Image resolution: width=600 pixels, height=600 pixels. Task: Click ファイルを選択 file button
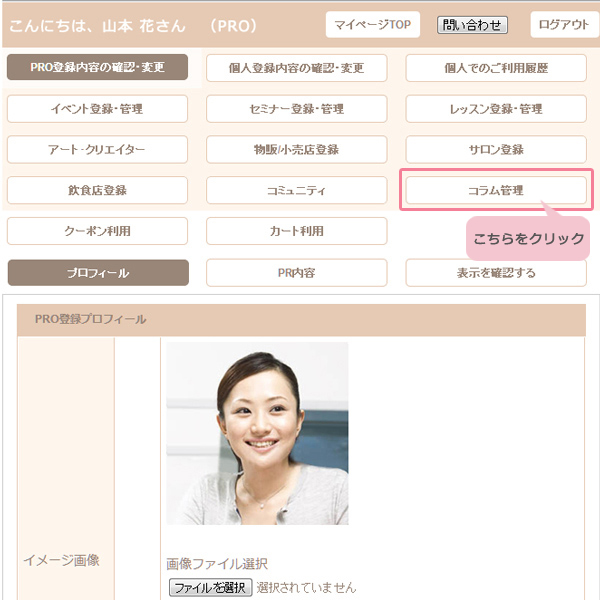(x=210, y=587)
